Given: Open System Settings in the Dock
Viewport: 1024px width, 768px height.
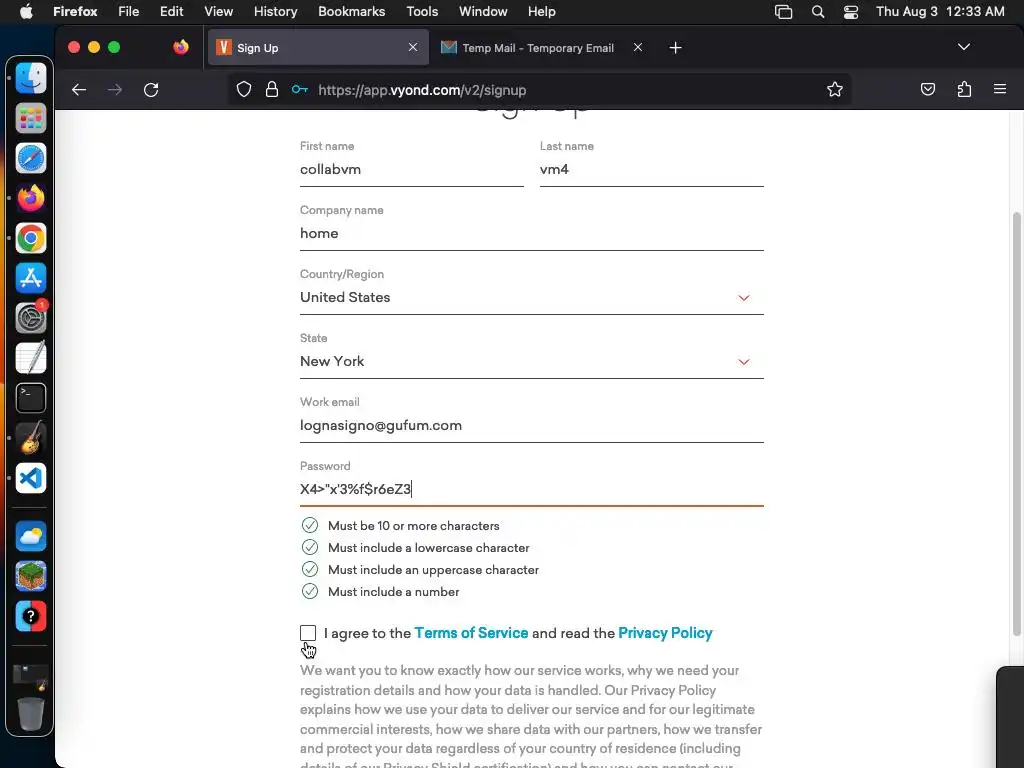Looking at the screenshot, I should point(31,319).
